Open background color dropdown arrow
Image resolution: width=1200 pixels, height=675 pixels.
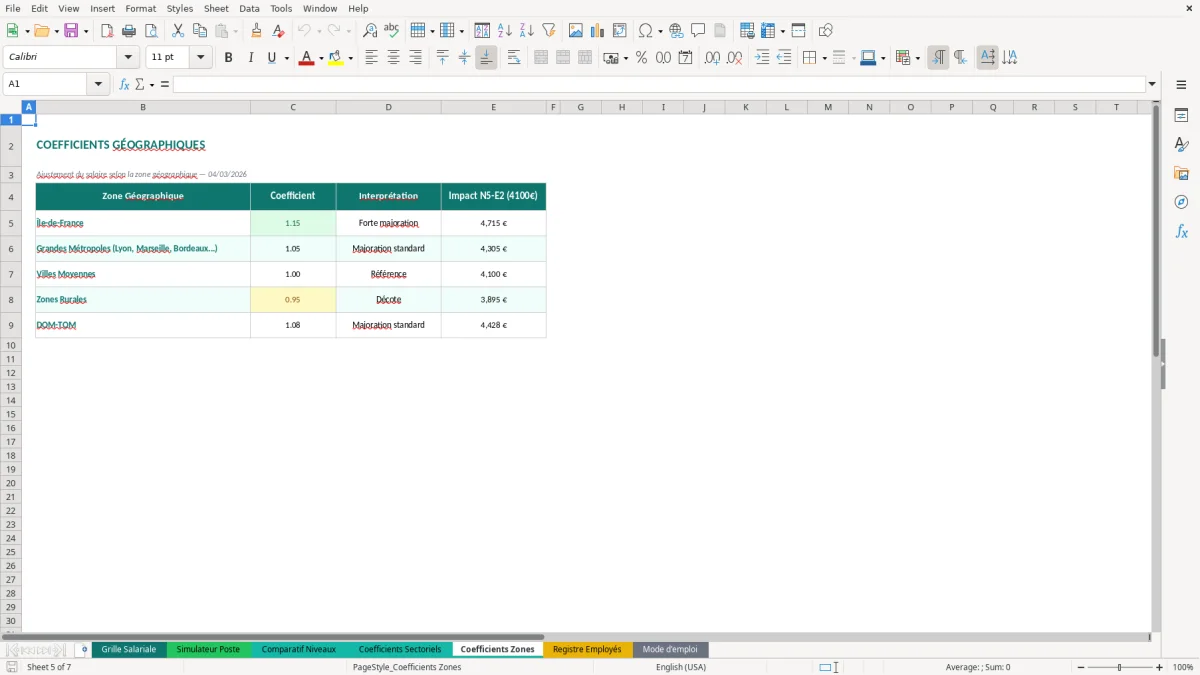click(350, 58)
